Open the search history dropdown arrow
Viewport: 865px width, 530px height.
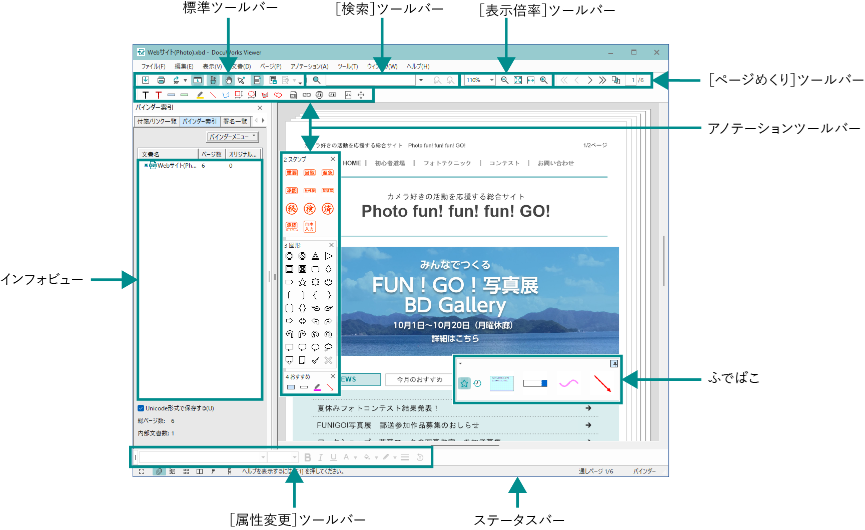(x=421, y=80)
